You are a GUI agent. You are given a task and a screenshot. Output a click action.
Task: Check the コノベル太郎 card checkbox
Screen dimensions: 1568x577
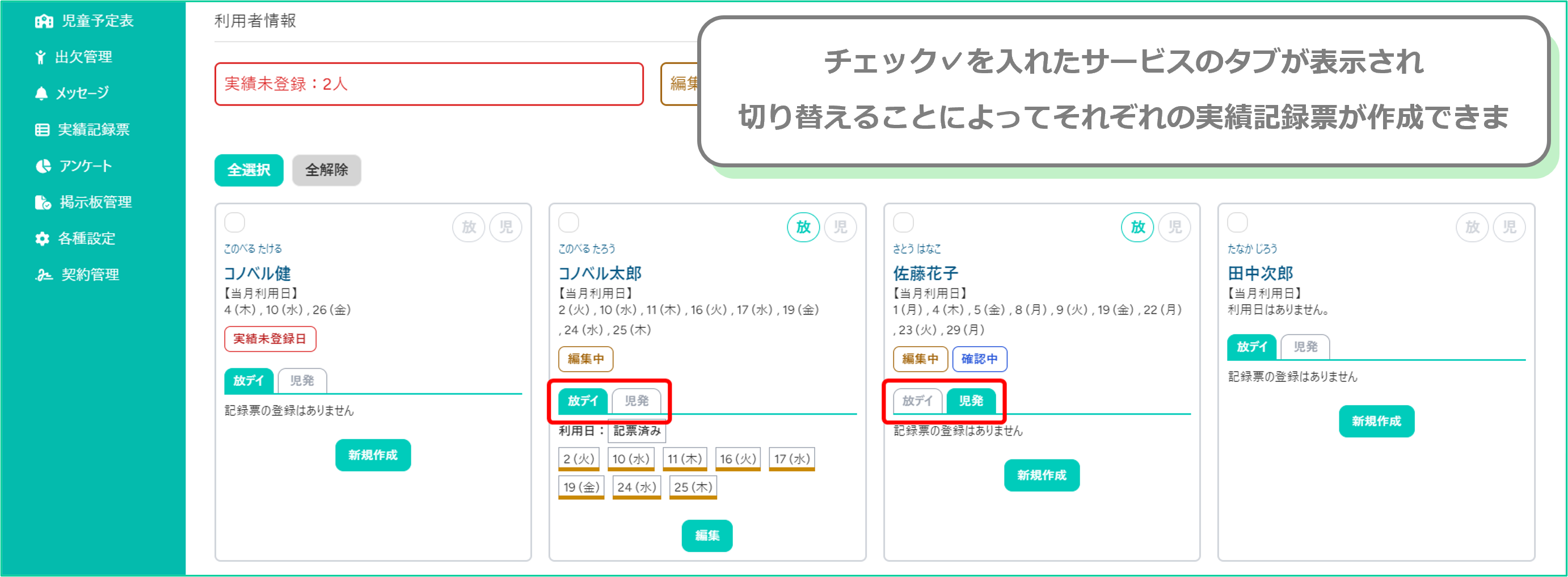[568, 223]
